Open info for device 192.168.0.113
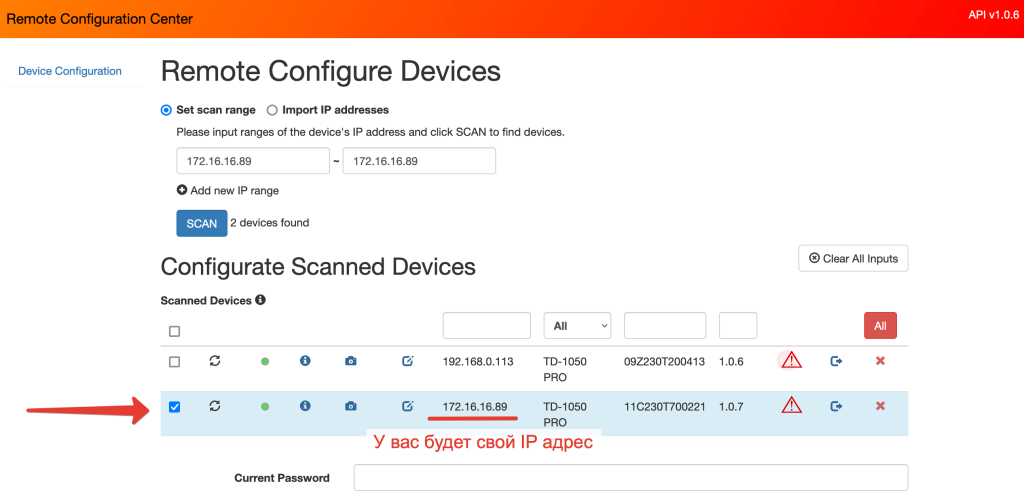Image resolution: width=1024 pixels, height=502 pixels. tap(304, 360)
